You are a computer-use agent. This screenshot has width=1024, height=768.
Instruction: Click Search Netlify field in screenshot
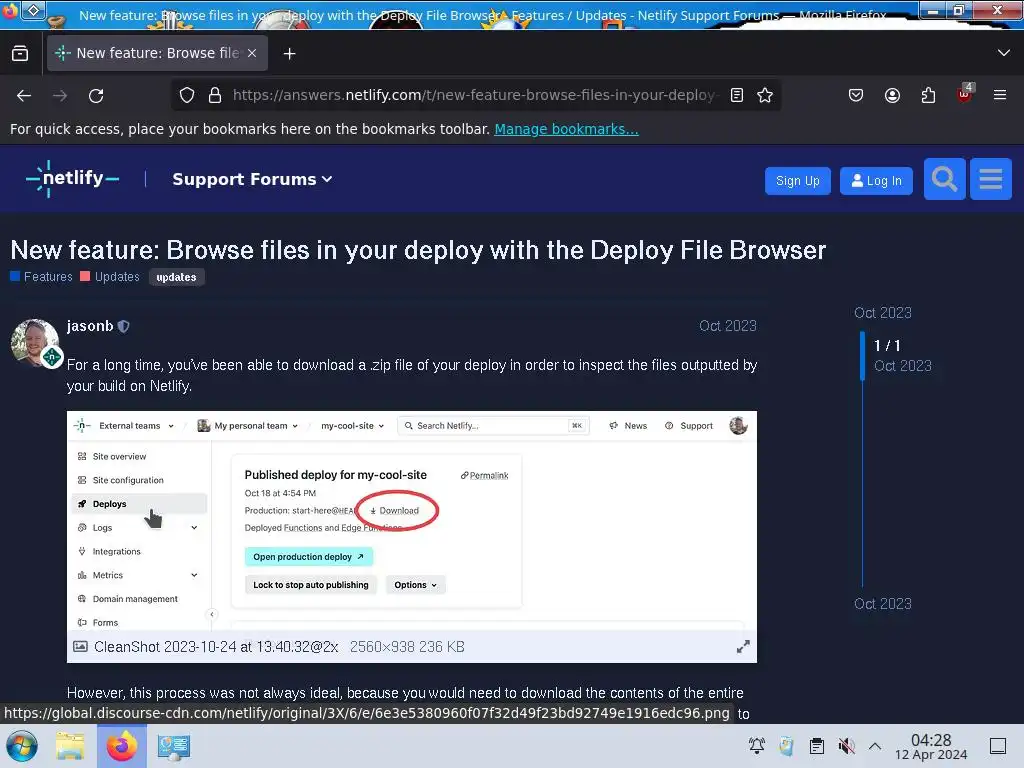[x=494, y=426]
